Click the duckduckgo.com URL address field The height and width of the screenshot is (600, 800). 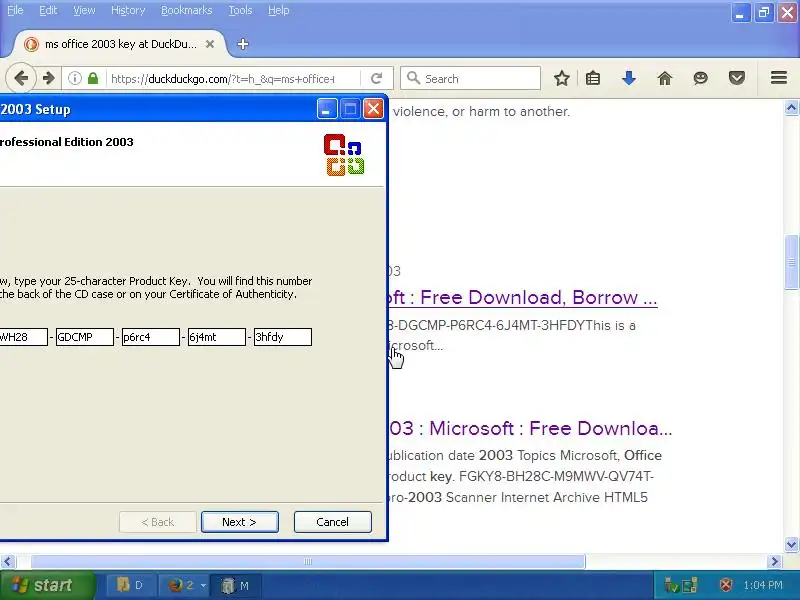(223, 79)
